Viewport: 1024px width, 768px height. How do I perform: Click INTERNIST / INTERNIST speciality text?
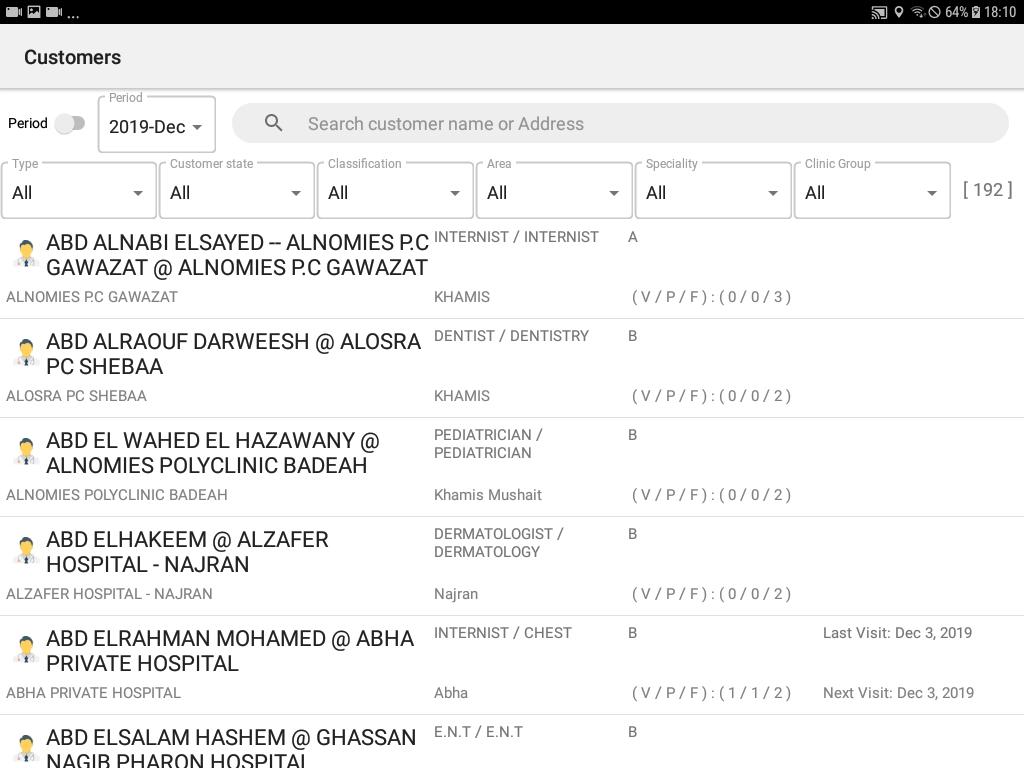[516, 237]
